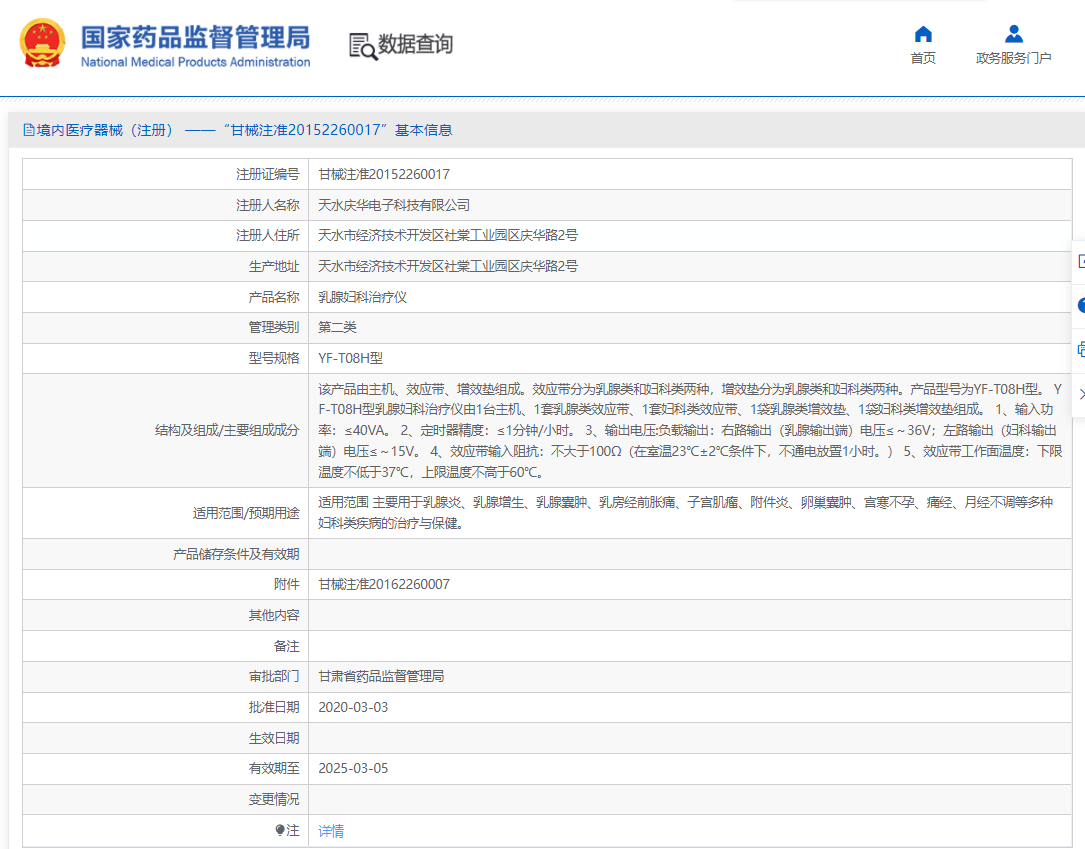Click the 型号规格 label cell

coord(165,358)
